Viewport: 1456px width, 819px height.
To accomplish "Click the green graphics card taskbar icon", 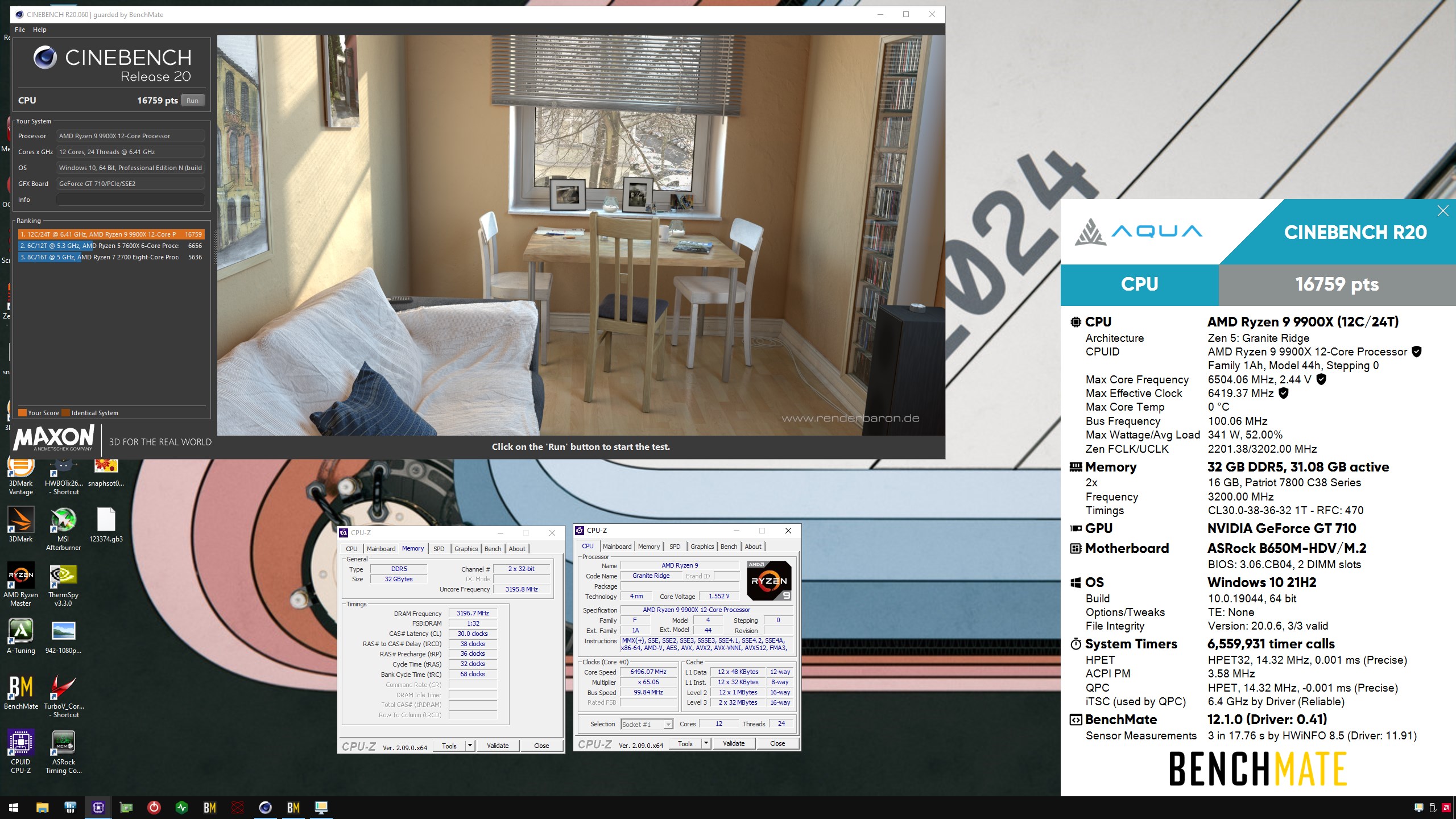I will pyautogui.click(x=126, y=808).
